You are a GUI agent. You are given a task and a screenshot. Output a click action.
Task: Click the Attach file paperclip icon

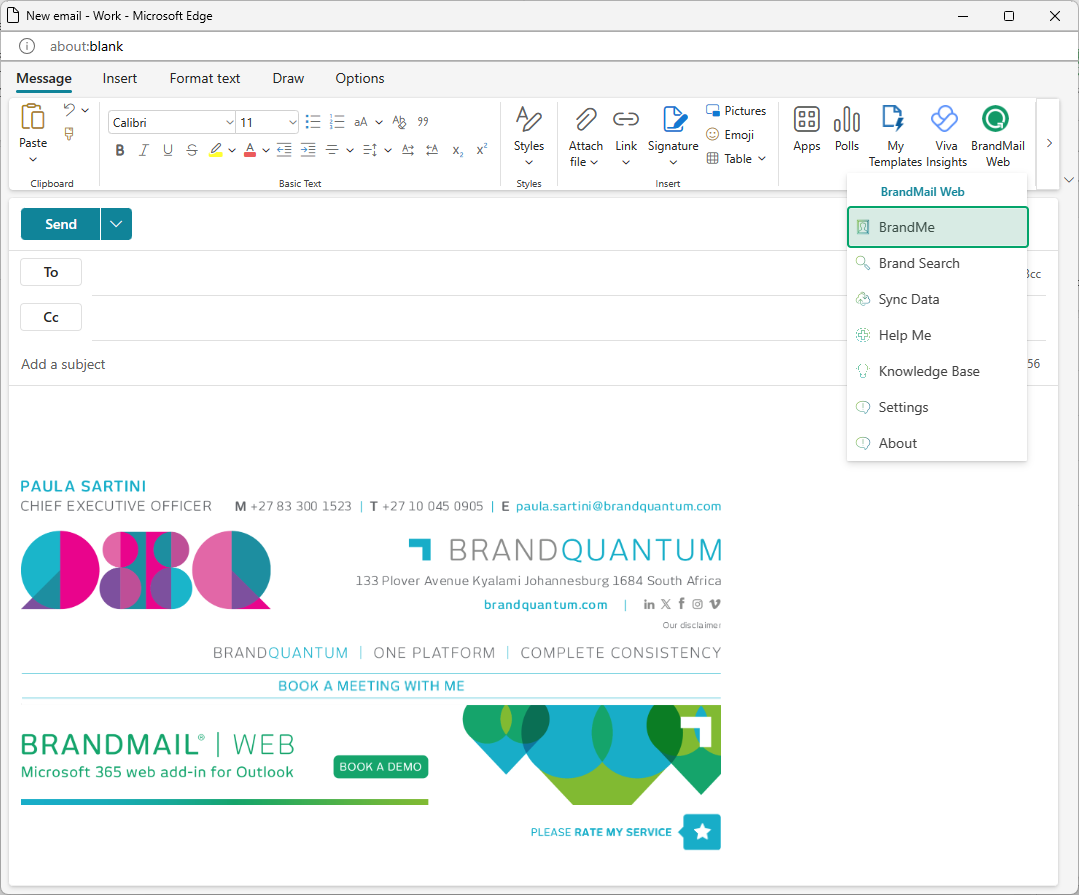pos(586,119)
